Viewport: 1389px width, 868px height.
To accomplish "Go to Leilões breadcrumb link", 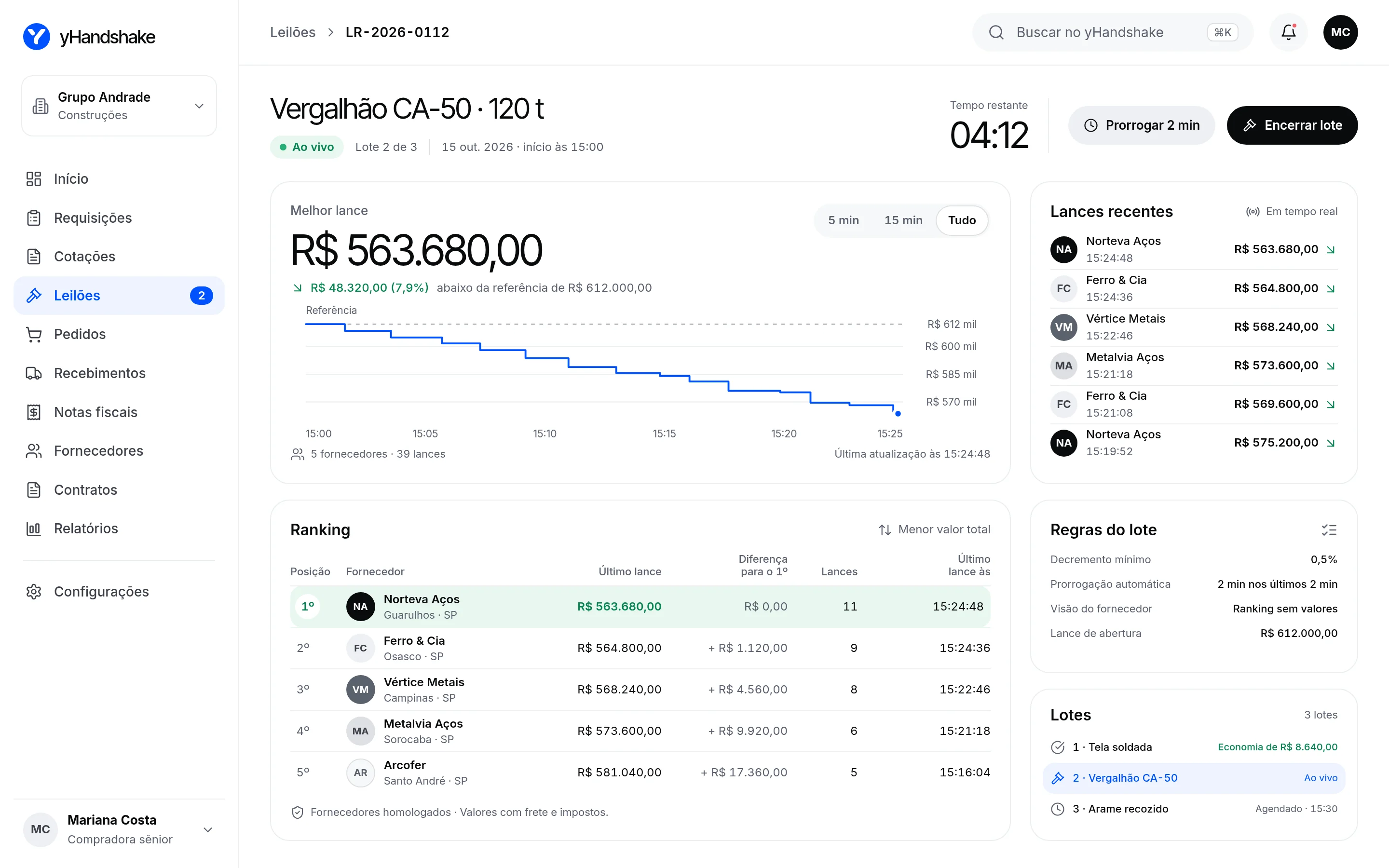I will point(293,32).
